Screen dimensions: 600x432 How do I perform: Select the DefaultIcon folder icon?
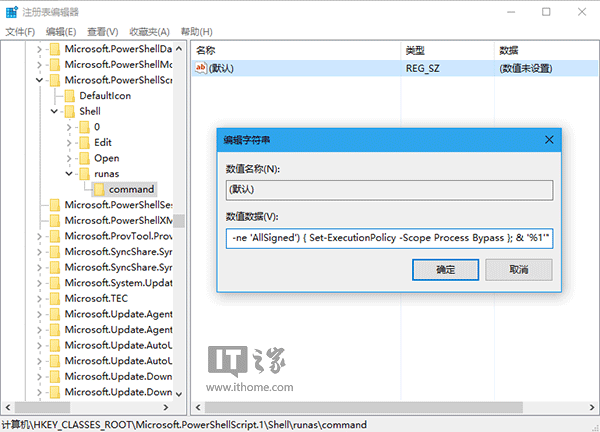click(x=70, y=96)
